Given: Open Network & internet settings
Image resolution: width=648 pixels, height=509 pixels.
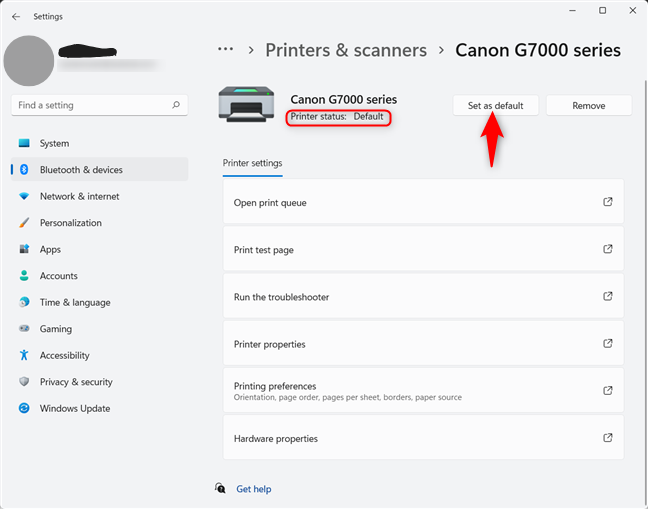Looking at the screenshot, I should click(x=100, y=196).
